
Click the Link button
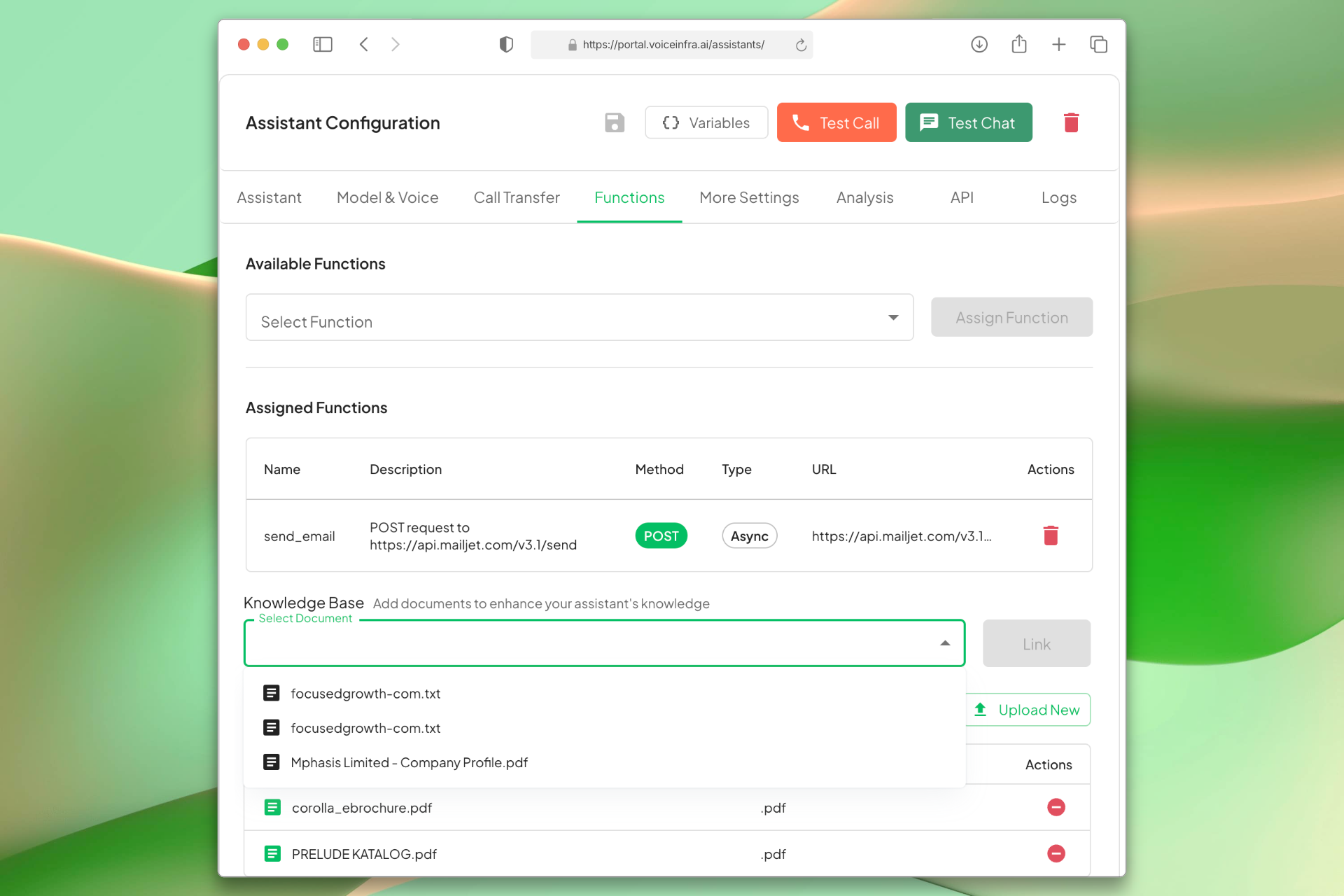pos(1036,643)
